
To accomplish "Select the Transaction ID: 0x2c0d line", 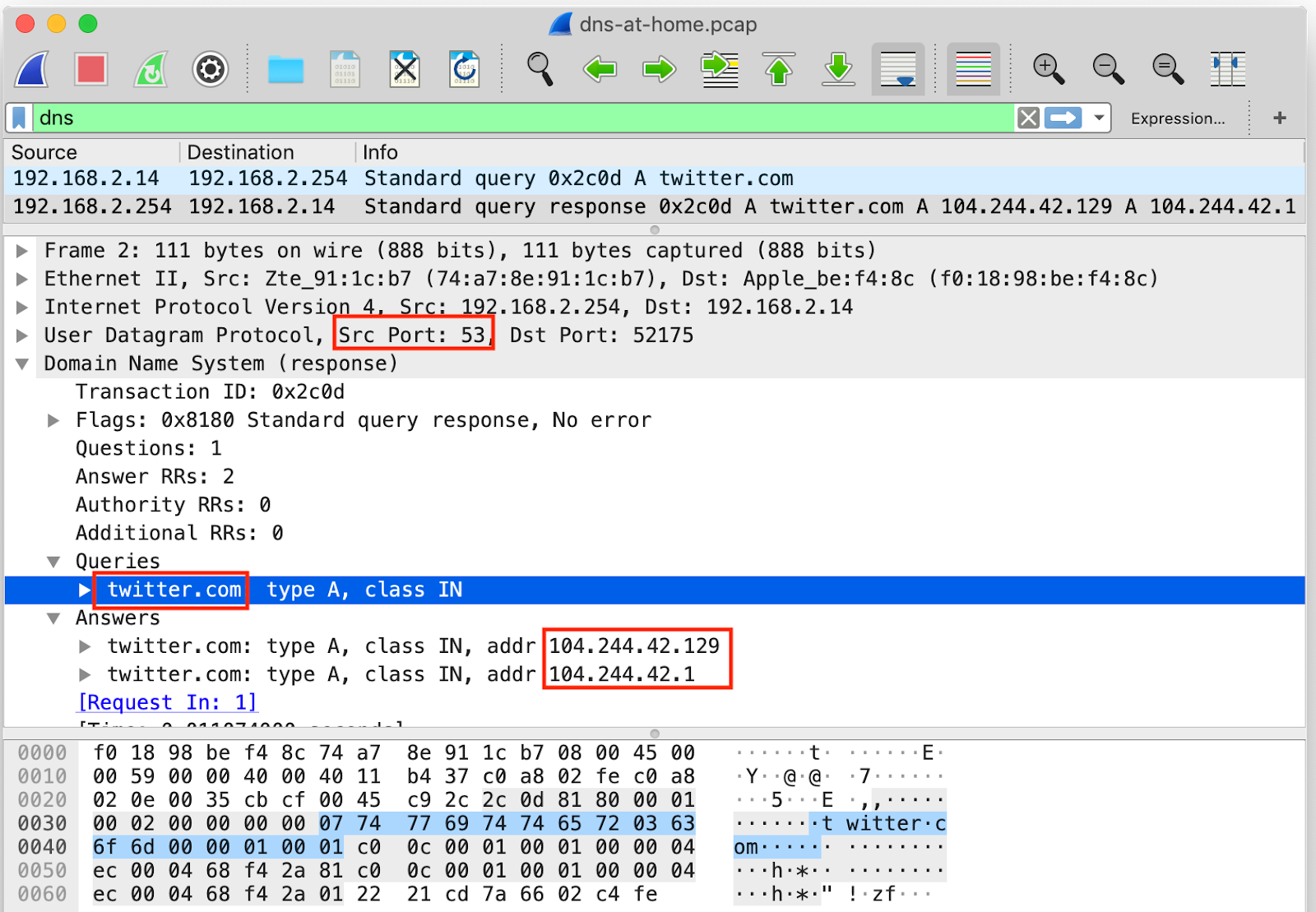I will click(210, 391).
